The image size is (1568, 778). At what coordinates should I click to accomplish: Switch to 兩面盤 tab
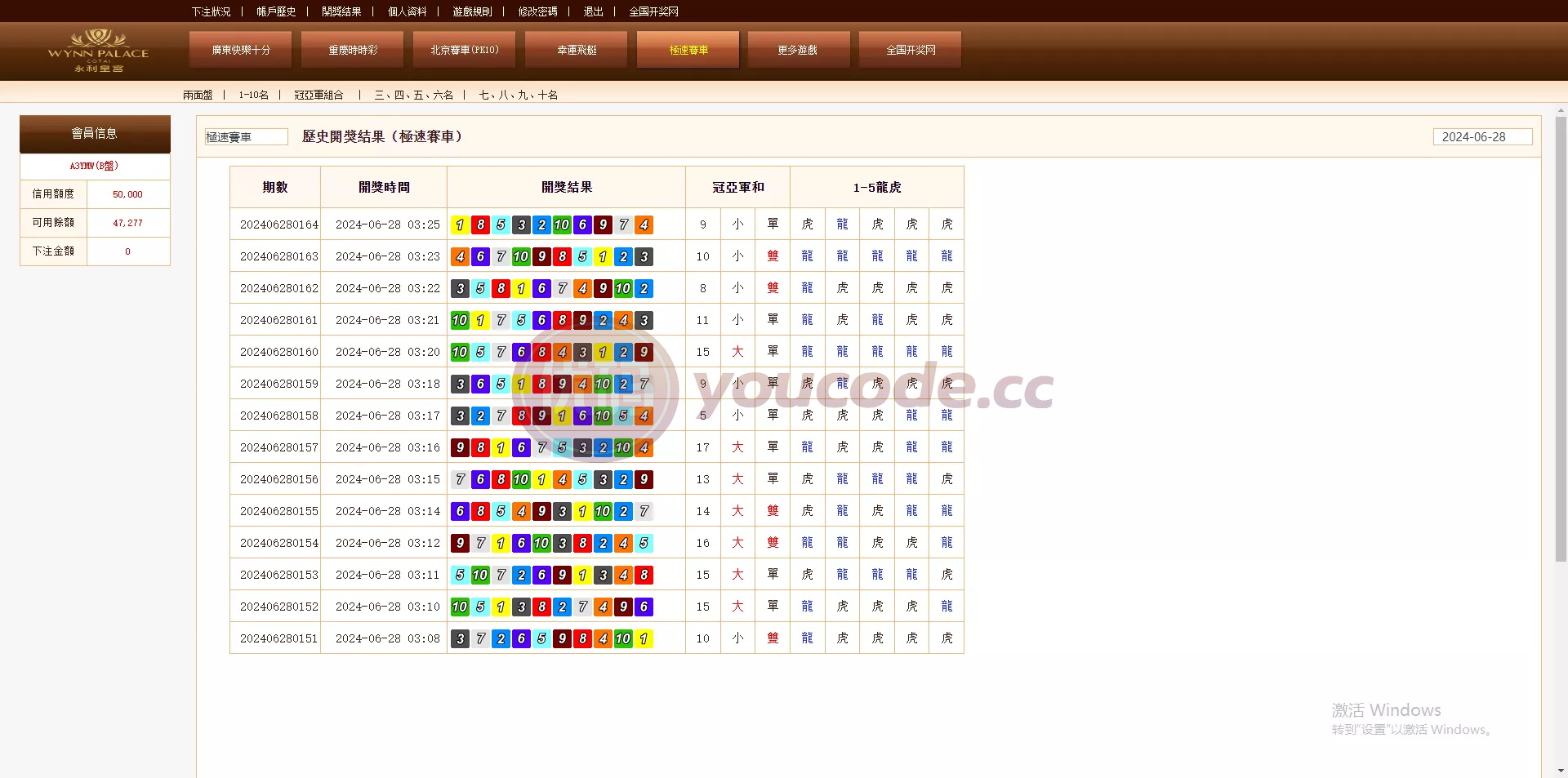tap(198, 95)
